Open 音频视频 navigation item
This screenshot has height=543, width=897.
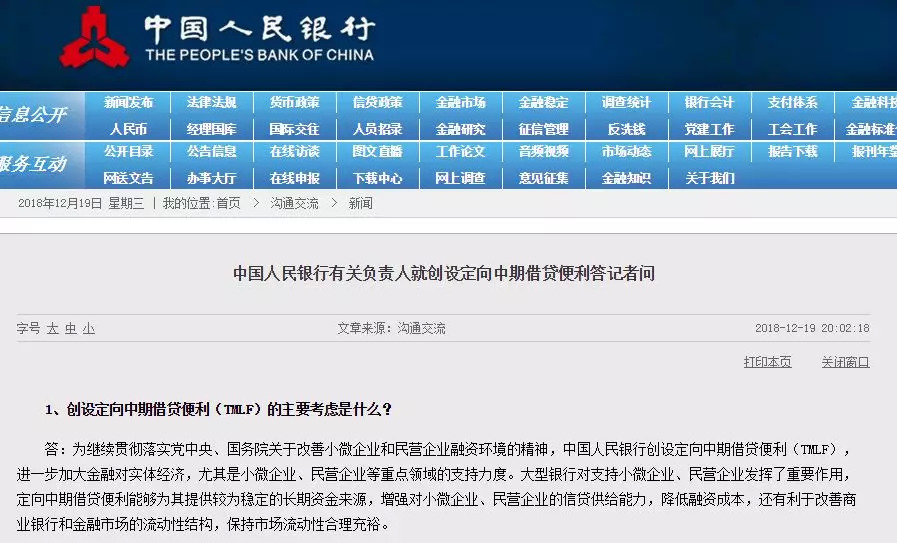(543, 152)
